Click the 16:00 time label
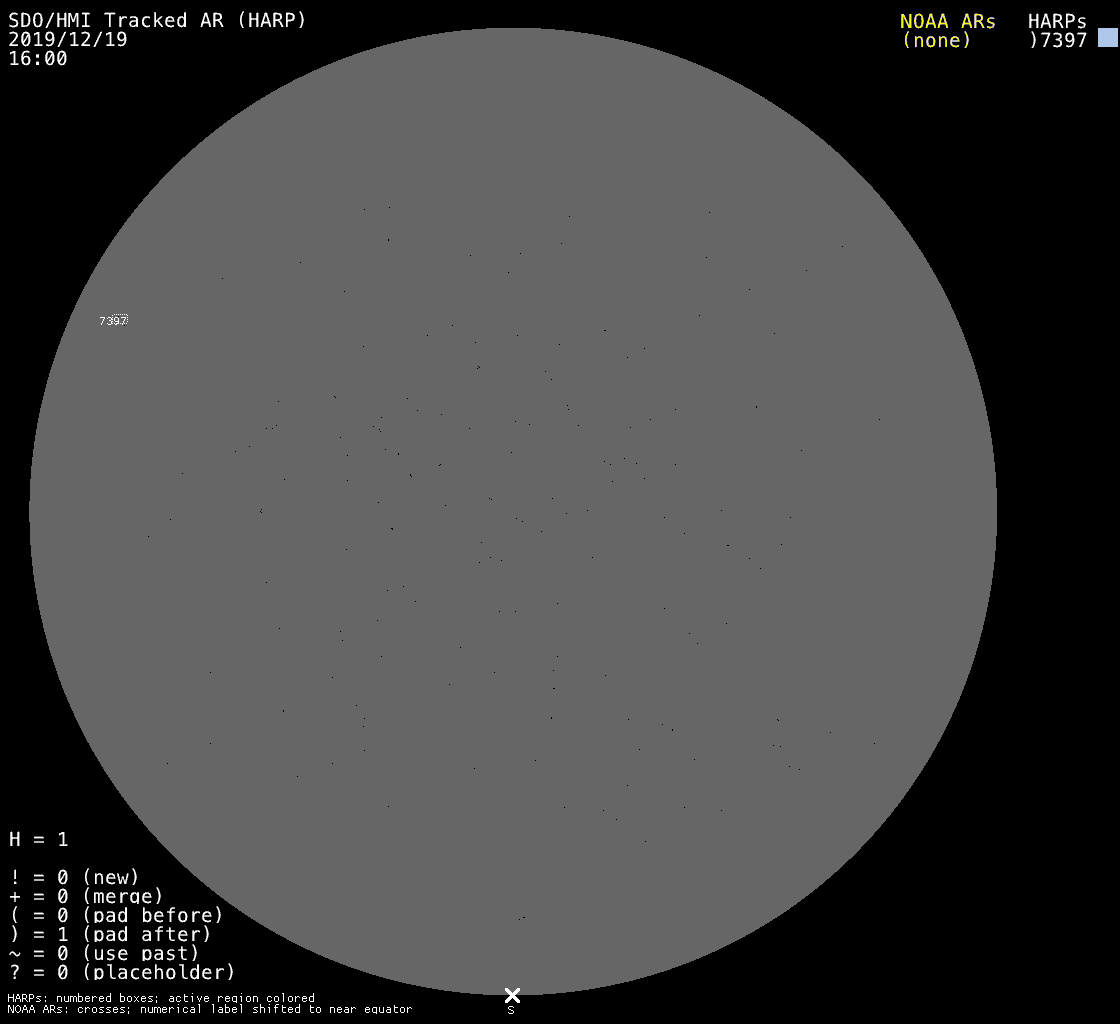The width and height of the screenshot is (1120, 1024). point(38,58)
